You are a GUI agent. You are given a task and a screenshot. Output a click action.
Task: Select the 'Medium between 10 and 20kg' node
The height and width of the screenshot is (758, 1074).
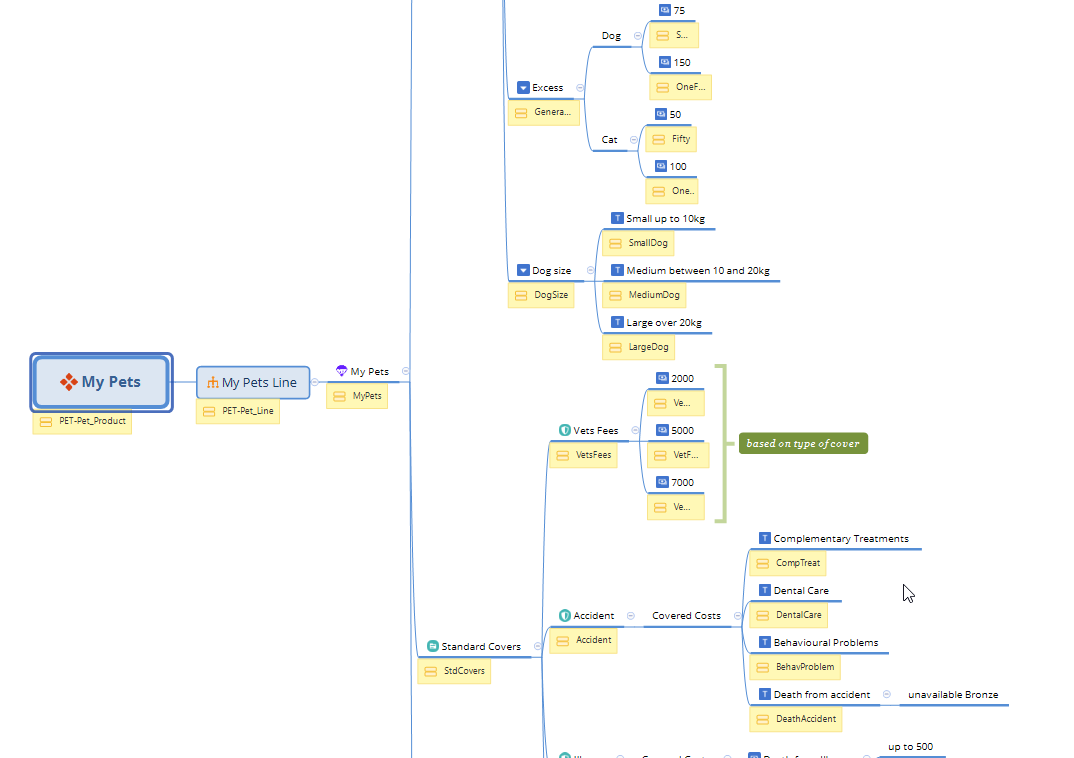[697, 271]
